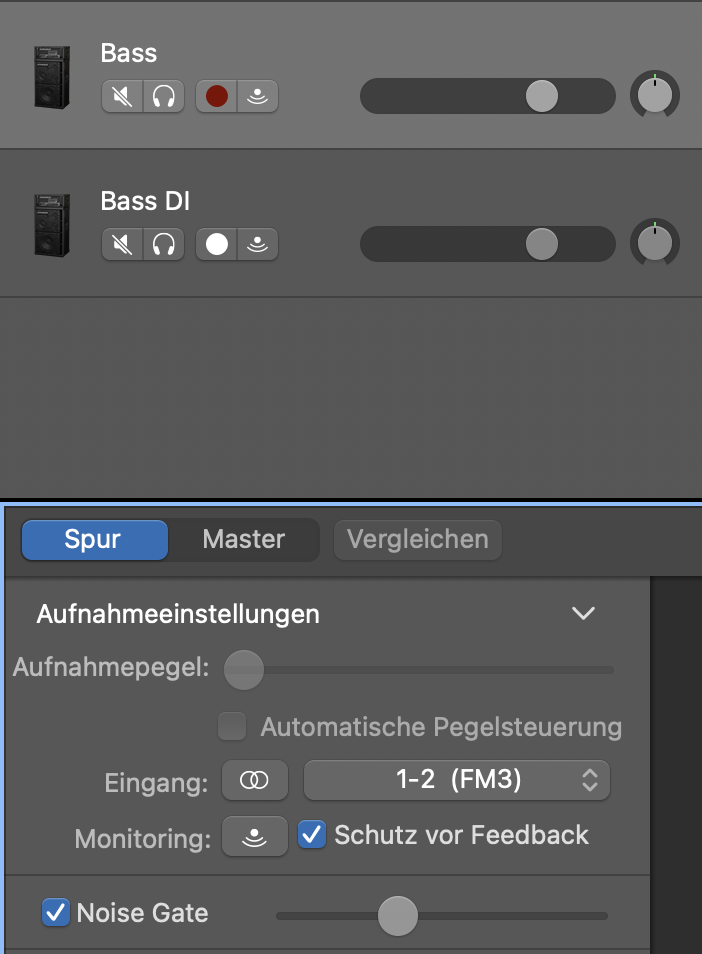Toggle the Monitoring button in settings

coord(254,836)
